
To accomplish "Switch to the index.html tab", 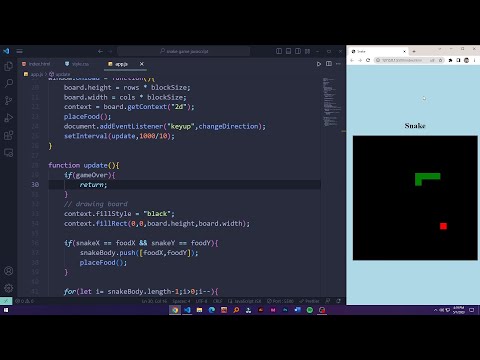I will (x=36, y=64).
